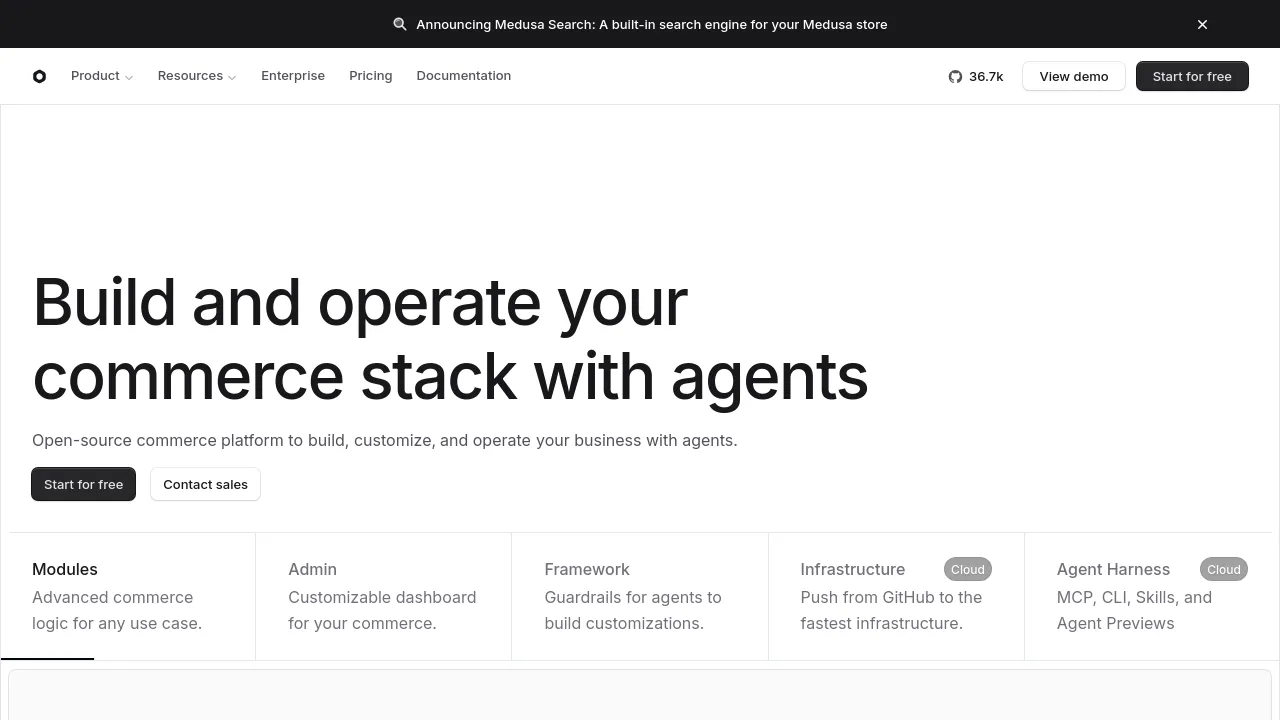Switch to the Infrastructure tab
The height and width of the screenshot is (720, 1280).
[896, 596]
